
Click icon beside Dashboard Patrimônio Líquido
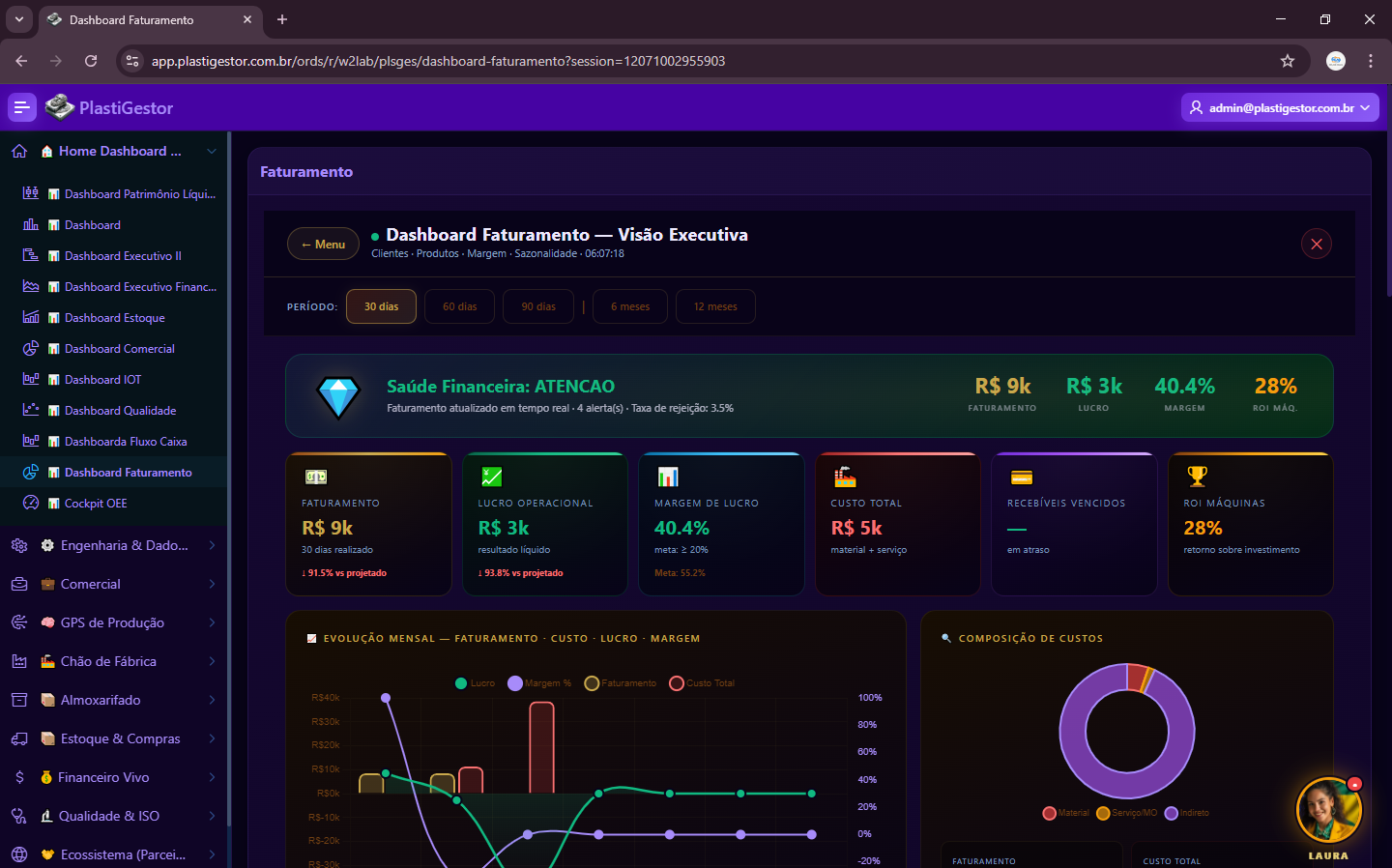click(31, 193)
